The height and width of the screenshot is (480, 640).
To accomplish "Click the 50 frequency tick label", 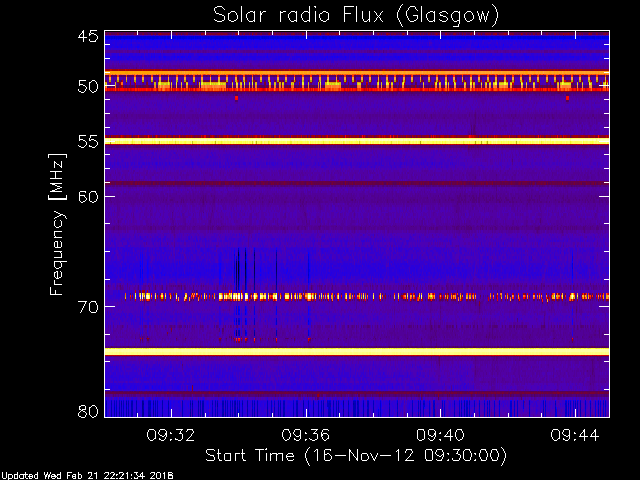I will tap(88, 87).
